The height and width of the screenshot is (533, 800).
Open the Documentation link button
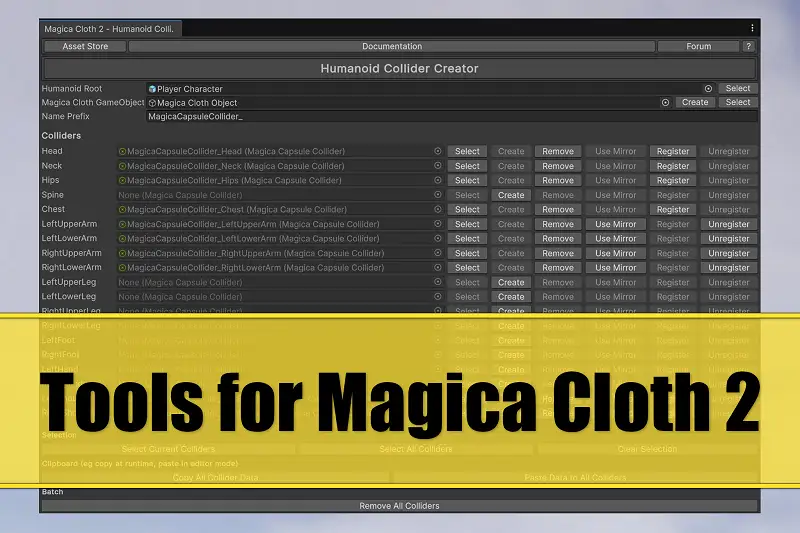392,46
